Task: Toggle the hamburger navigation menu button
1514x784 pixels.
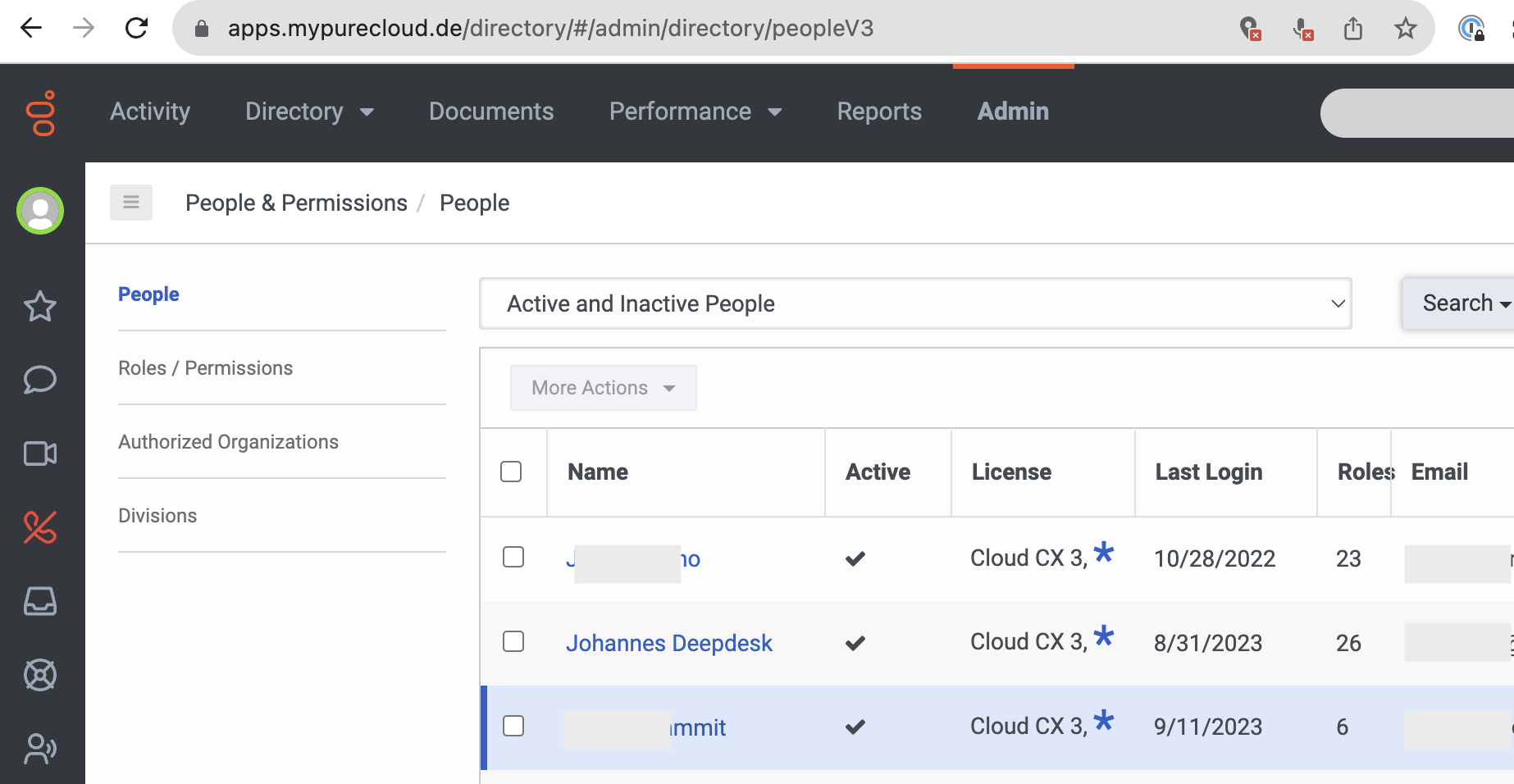Action: coord(131,202)
